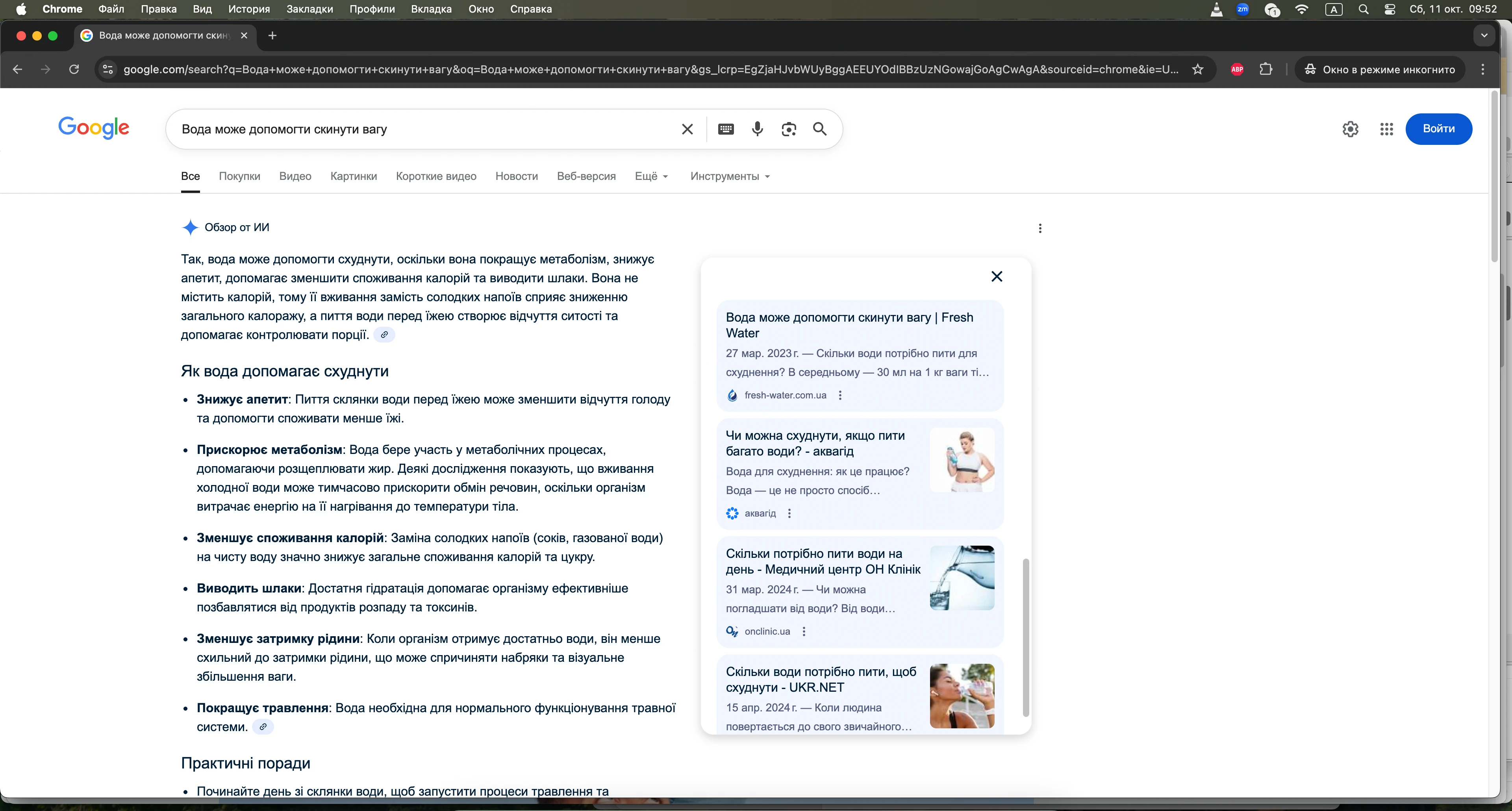
Task: Open Chrome extensions puzzle icon
Action: (x=1266, y=69)
